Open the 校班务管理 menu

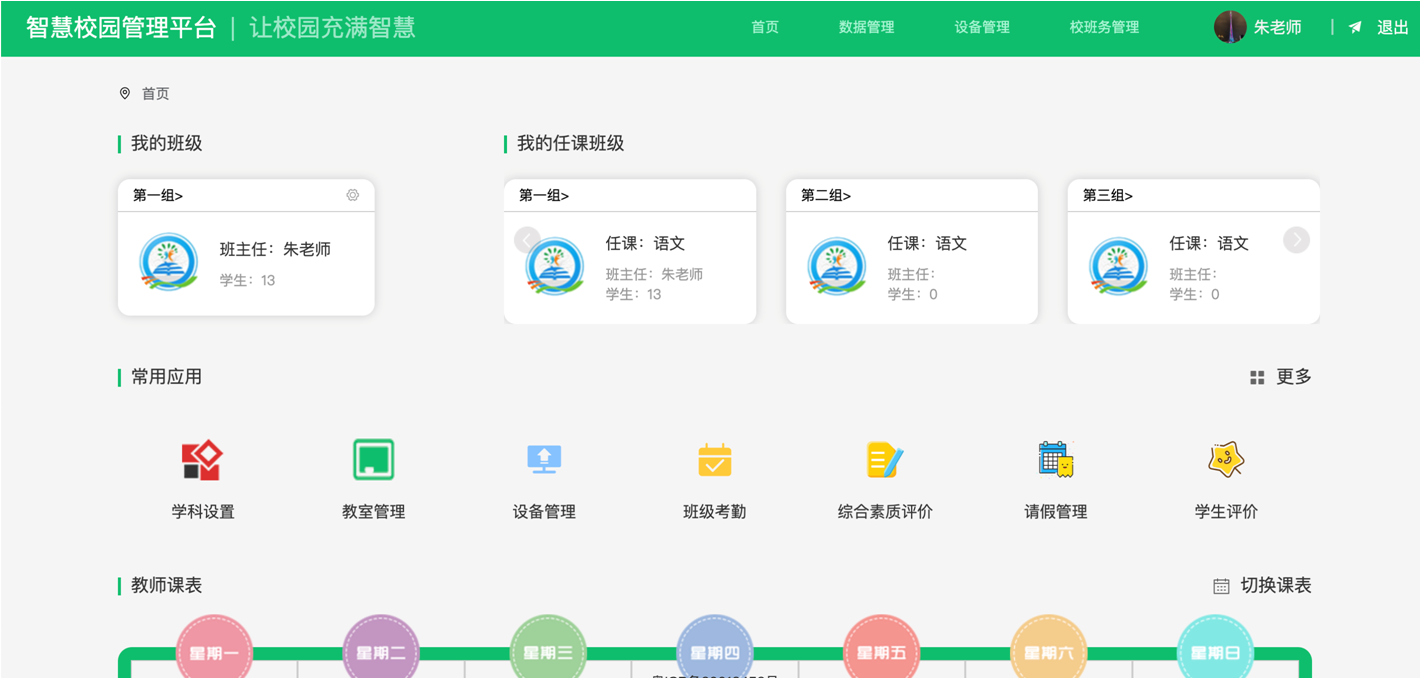[1103, 27]
